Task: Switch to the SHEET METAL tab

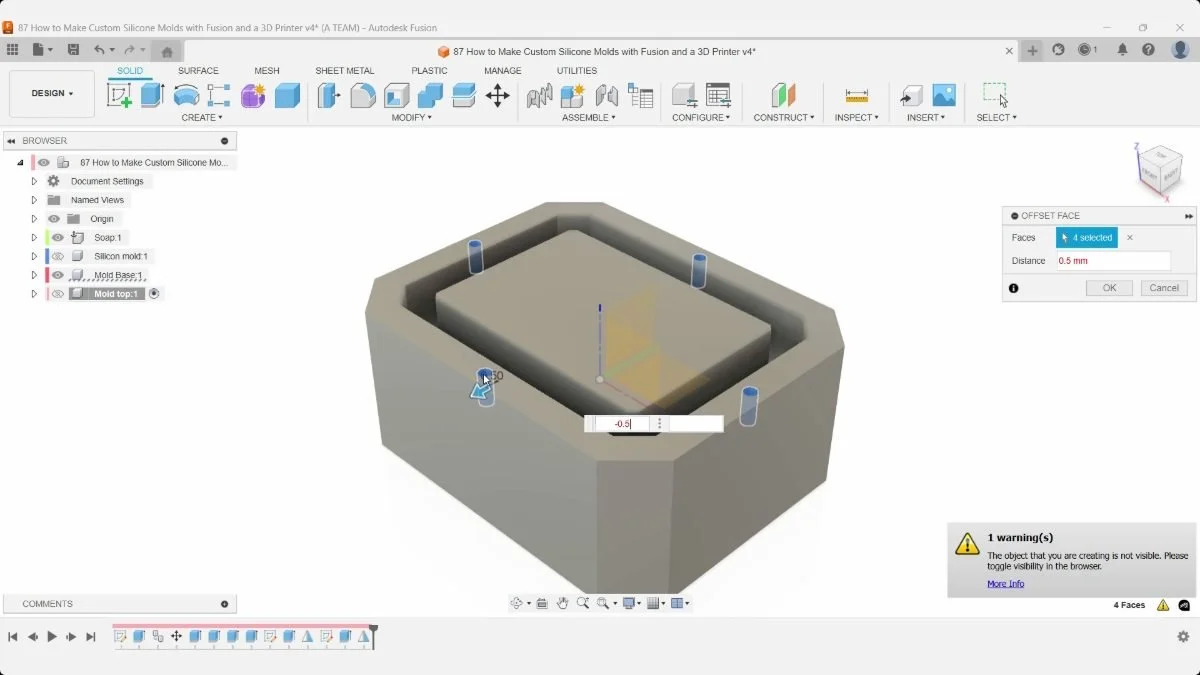Action: (345, 71)
